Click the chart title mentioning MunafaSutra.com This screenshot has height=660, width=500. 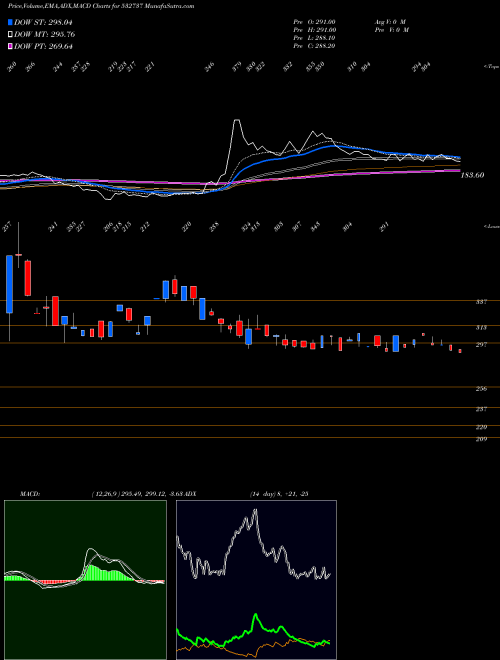(101, 7)
